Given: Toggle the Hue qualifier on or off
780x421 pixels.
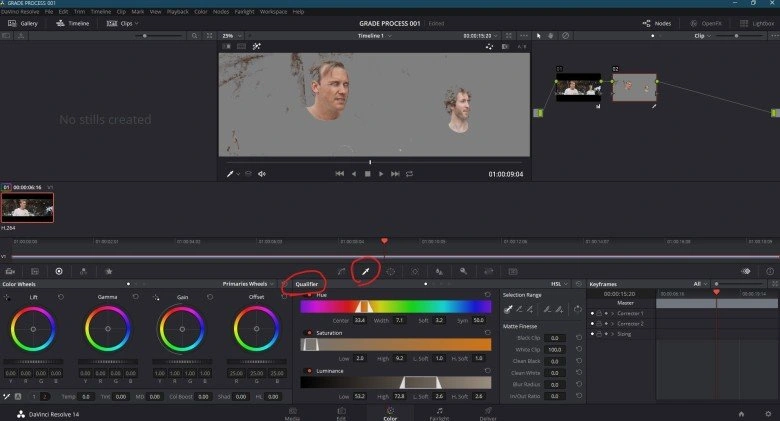Looking at the screenshot, I should (x=309, y=295).
